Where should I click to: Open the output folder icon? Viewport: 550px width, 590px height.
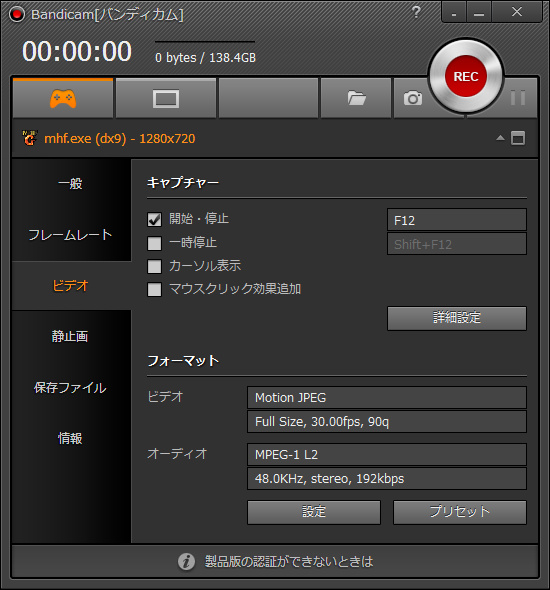point(356,98)
